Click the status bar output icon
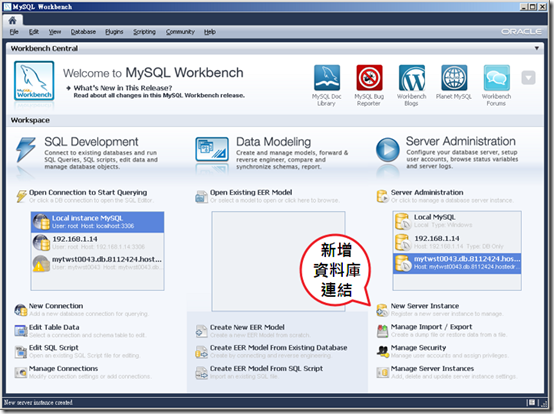The width and height of the screenshot is (554, 414). click(x=531, y=402)
